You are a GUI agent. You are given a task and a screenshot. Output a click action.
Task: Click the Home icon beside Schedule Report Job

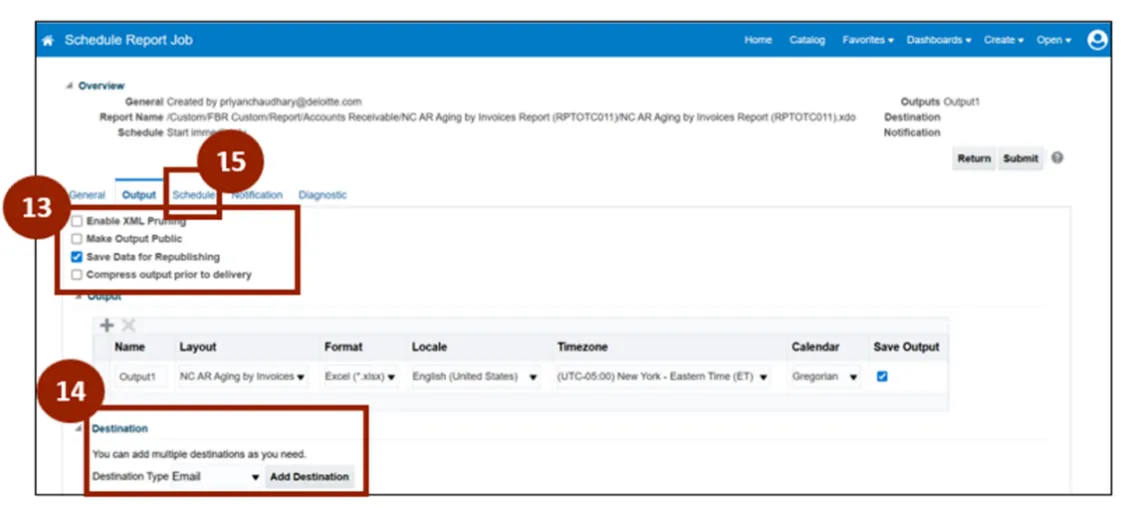click(48, 41)
